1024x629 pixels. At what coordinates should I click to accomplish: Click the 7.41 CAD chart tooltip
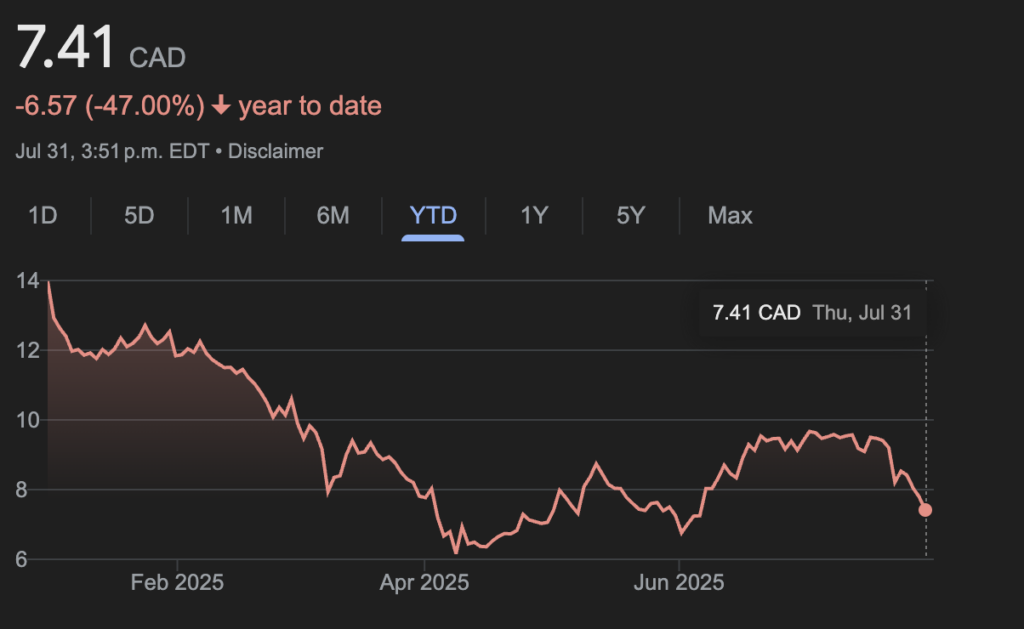click(x=811, y=313)
